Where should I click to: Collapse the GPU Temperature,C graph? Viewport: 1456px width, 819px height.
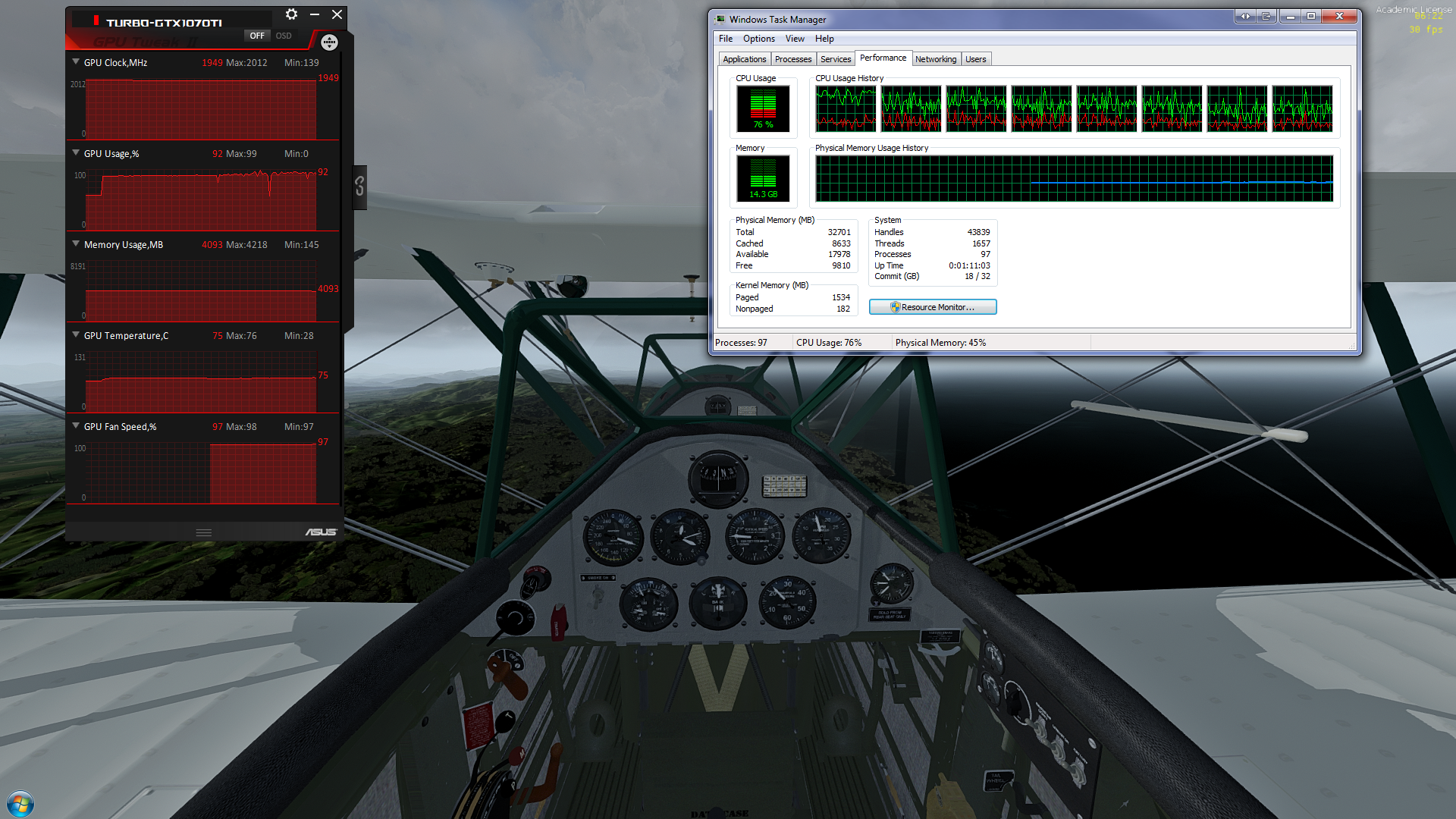coord(76,335)
